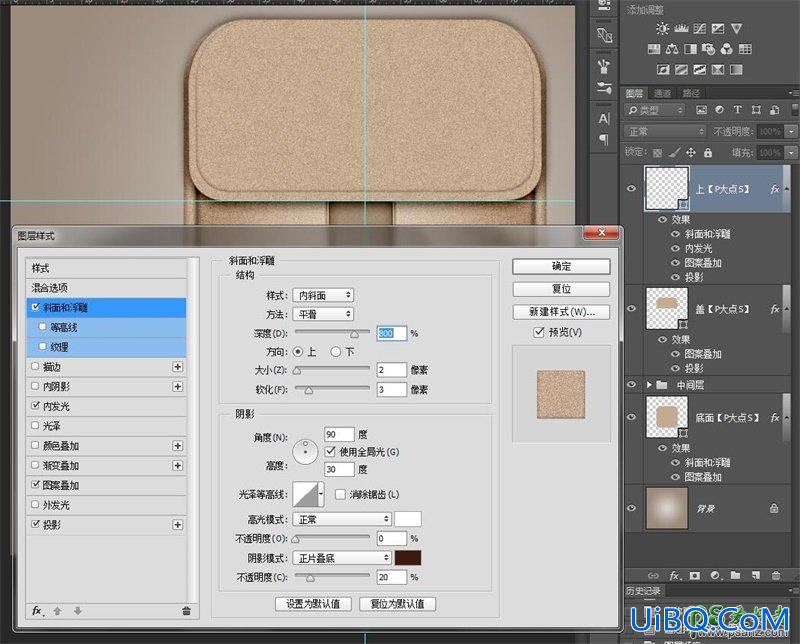
Task: Select direction 下 radio button
Action: pyautogui.click(x=336, y=352)
